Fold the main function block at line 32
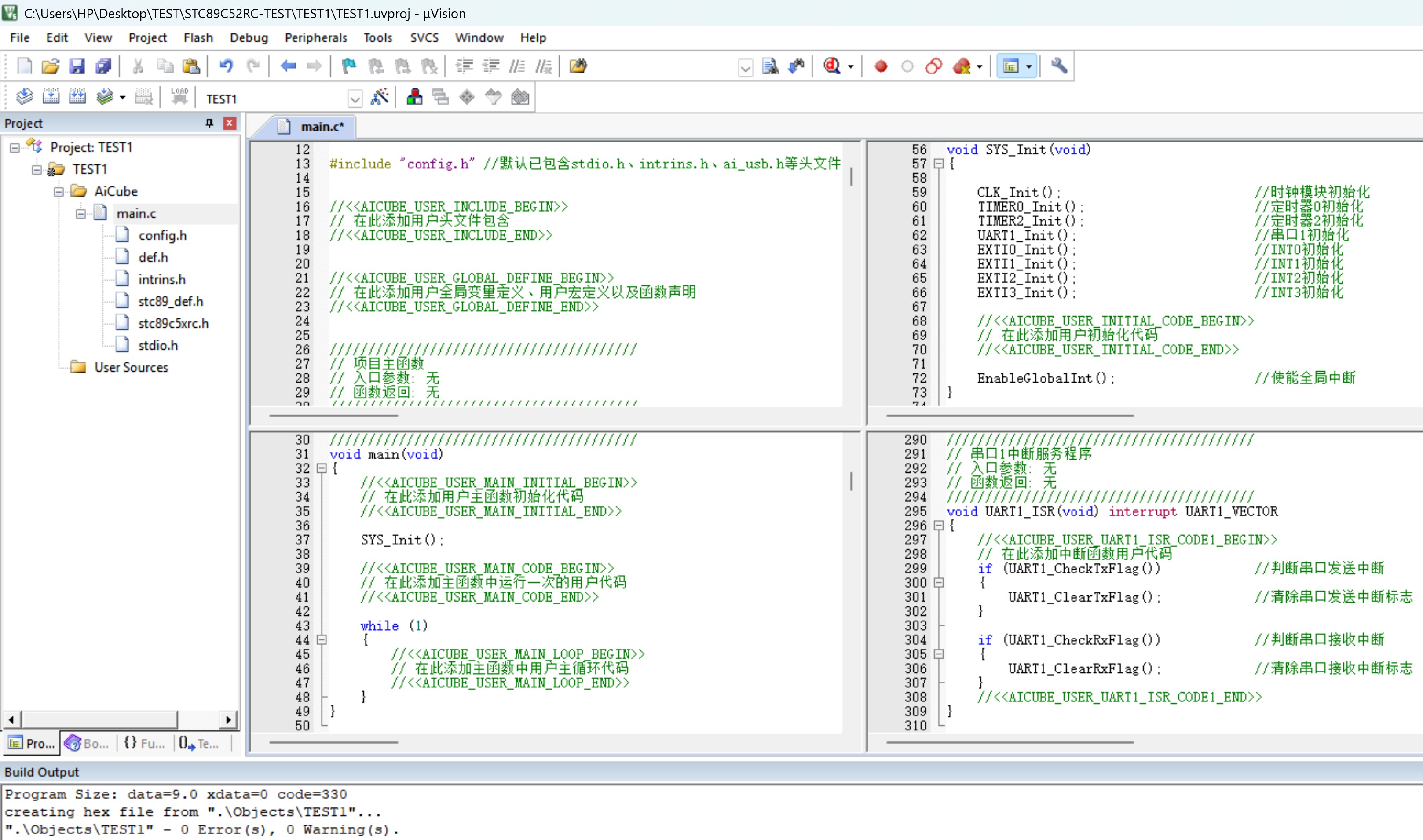This screenshot has height=840, width=1423. (x=322, y=469)
